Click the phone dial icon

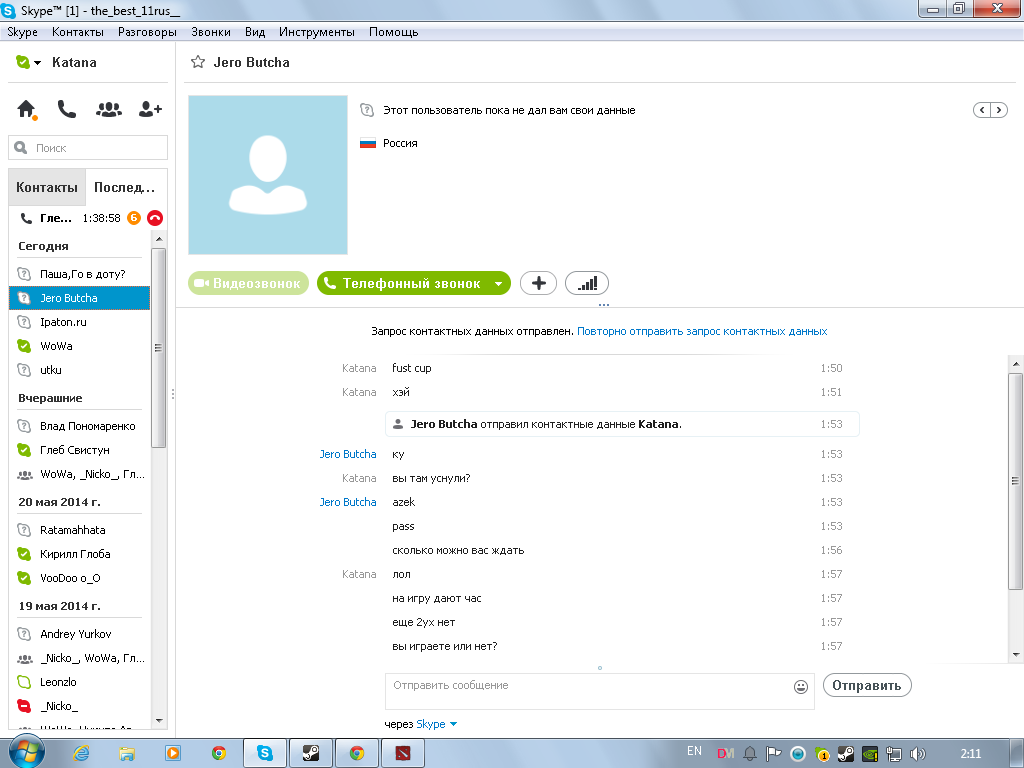point(67,109)
